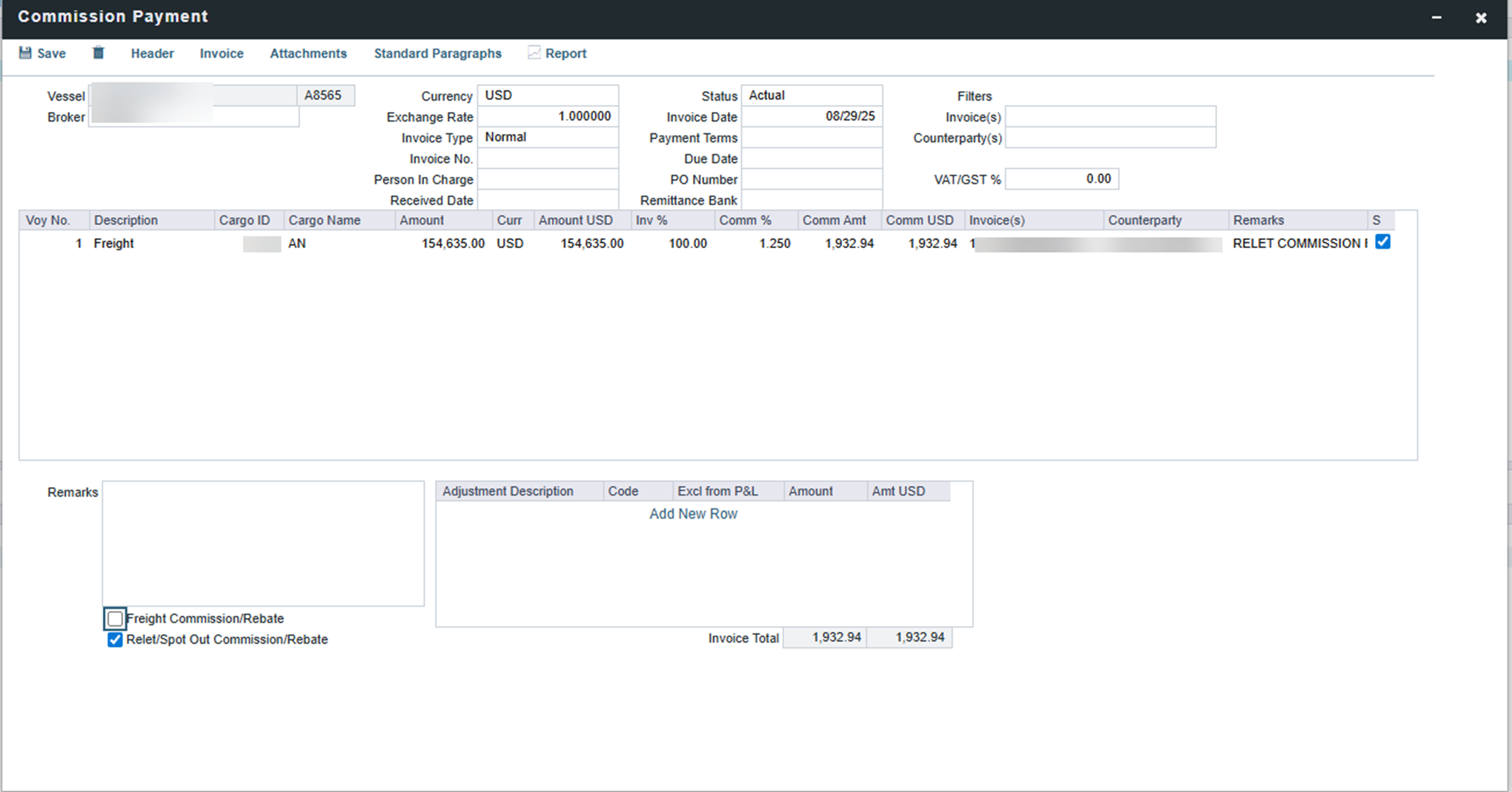Open the Standard Paragraphs menu
Screen dimensions: 1512x792
(437, 53)
